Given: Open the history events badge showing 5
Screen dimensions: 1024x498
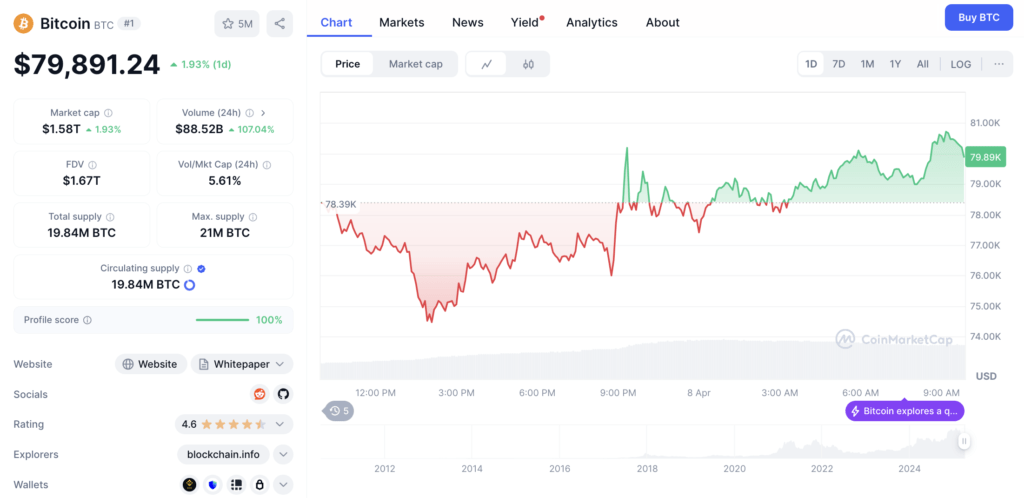Looking at the screenshot, I should pyautogui.click(x=339, y=411).
